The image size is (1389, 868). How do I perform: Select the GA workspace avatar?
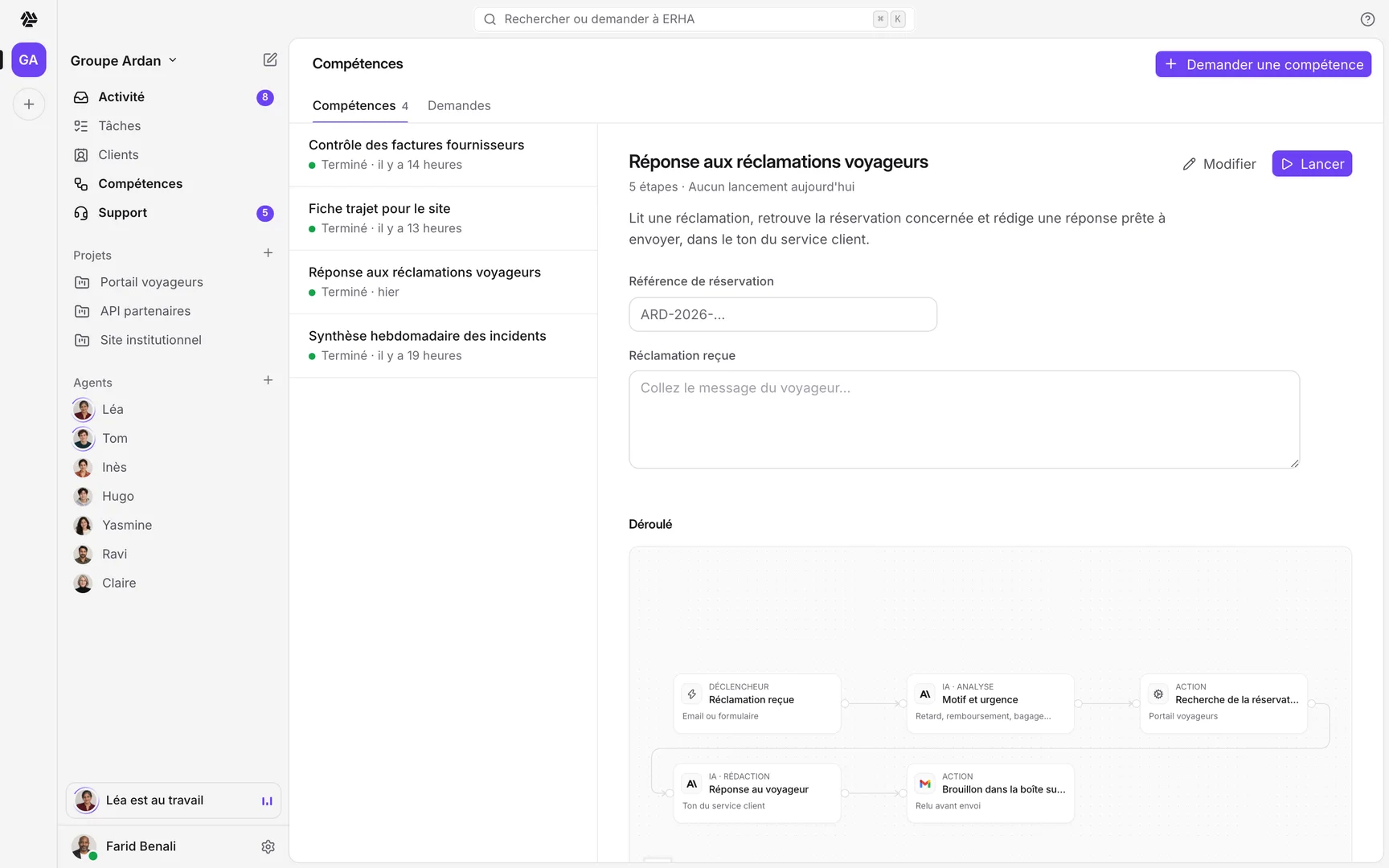pyautogui.click(x=29, y=60)
